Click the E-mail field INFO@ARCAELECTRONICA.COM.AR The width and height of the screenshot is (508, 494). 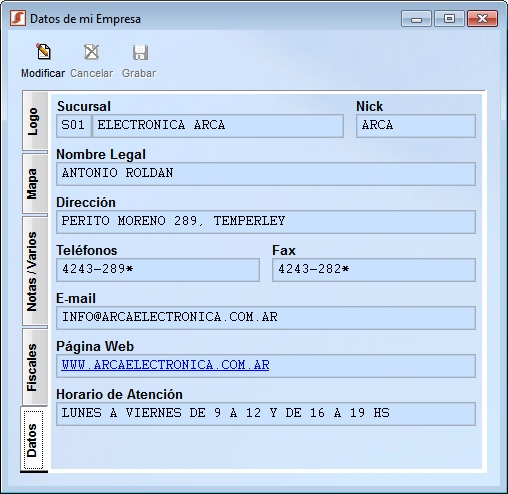coord(266,318)
